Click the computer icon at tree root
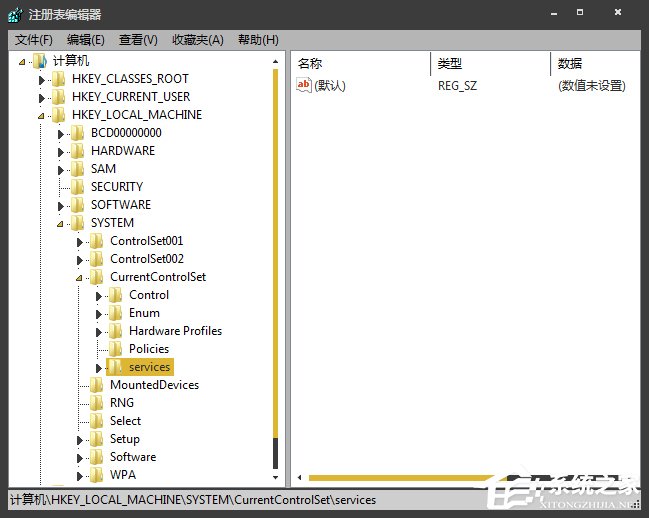Image resolution: width=649 pixels, height=518 pixels. point(40,61)
